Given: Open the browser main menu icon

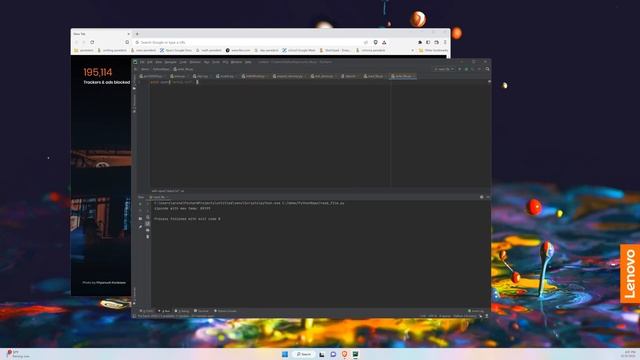Looking at the screenshot, I should click(x=445, y=42).
